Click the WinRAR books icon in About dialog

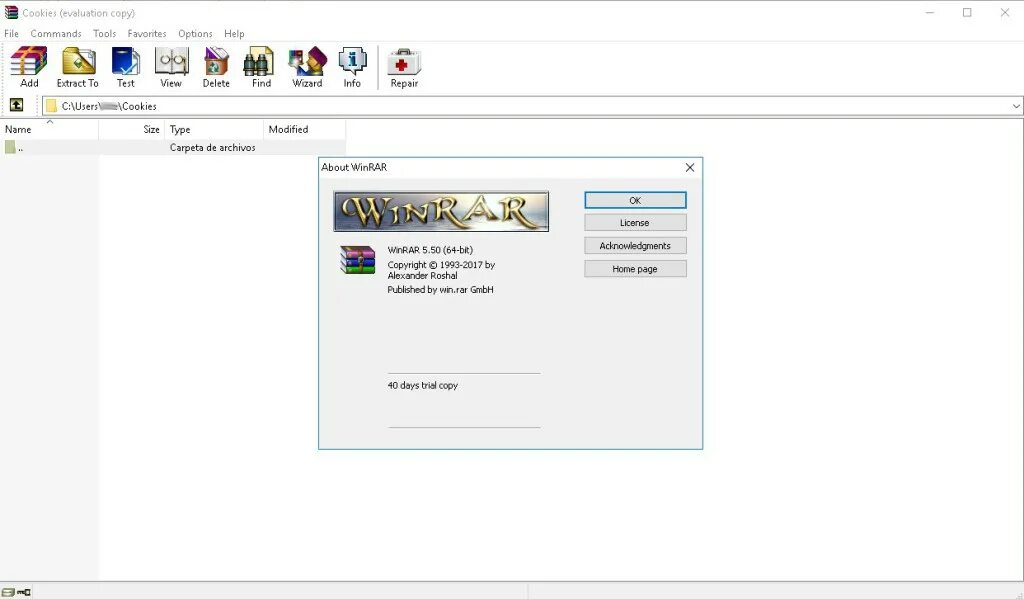click(x=357, y=259)
